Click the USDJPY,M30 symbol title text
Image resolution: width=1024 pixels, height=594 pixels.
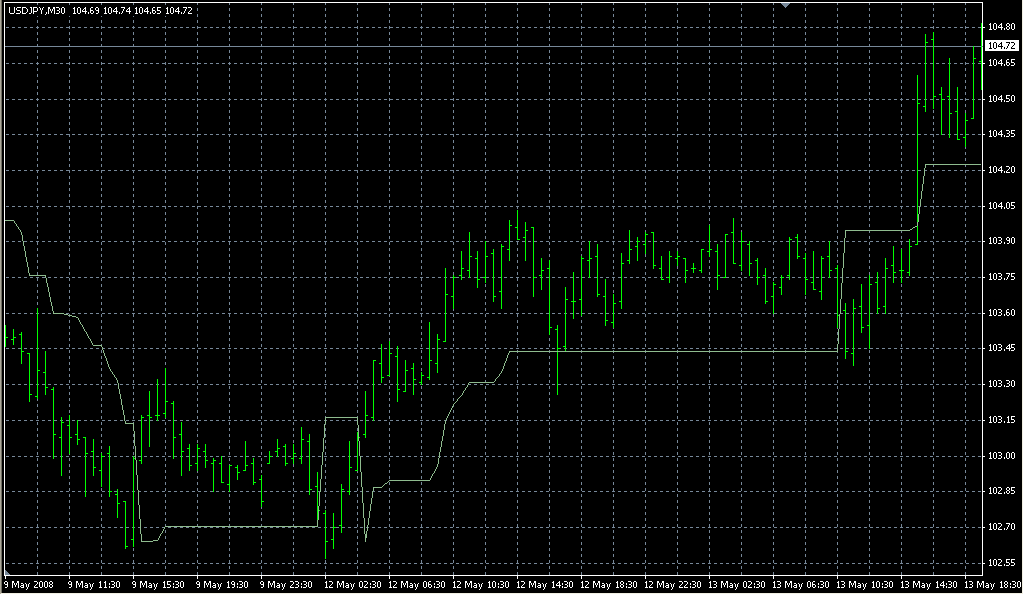36,10
